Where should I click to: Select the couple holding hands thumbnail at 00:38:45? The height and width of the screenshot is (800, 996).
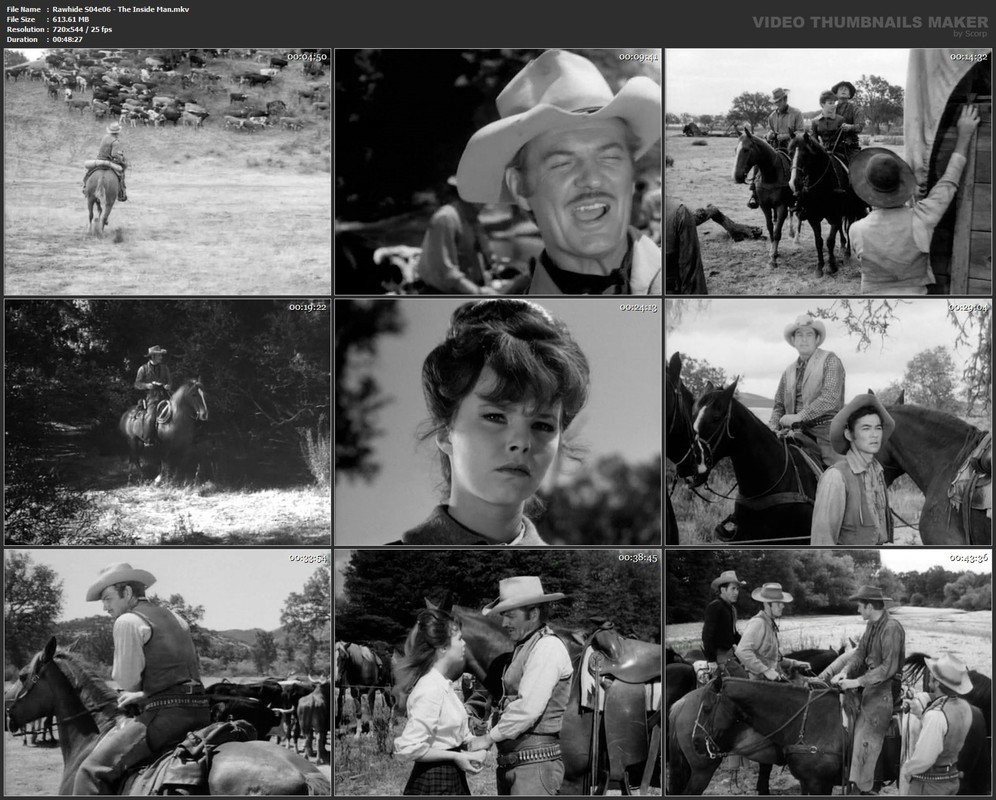(498, 672)
